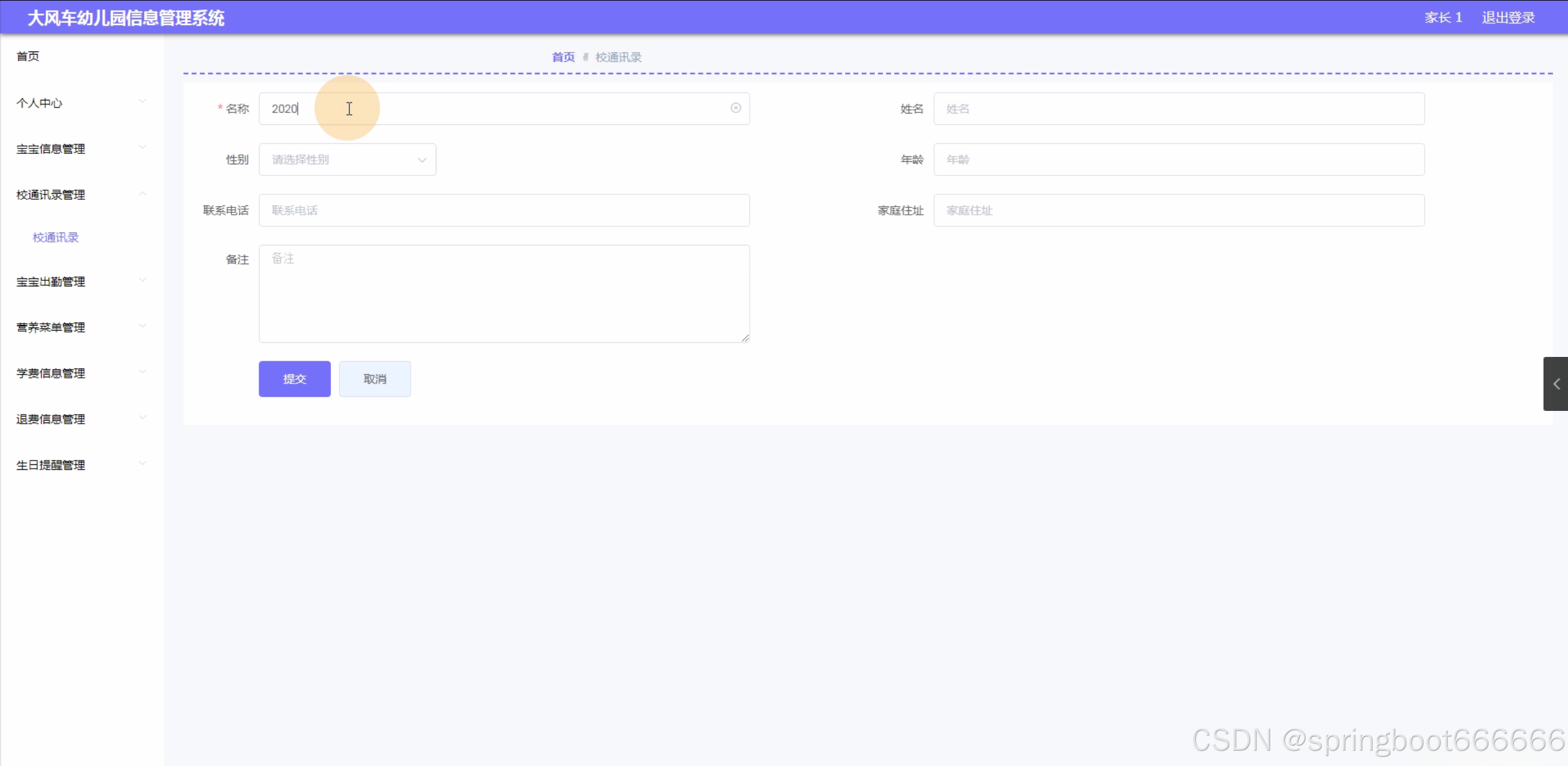Click into the 姓名 input field
The width and height of the screenshot is (1568, 766).
pos(1178,109)
